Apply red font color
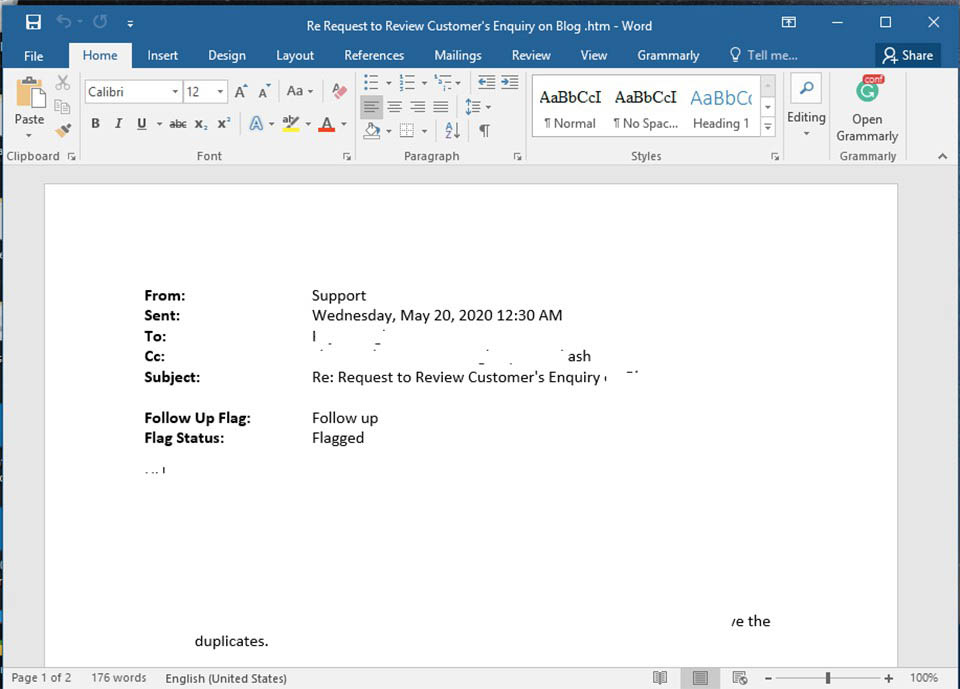Viewport: 960px width, 689px height. (327, 124)
